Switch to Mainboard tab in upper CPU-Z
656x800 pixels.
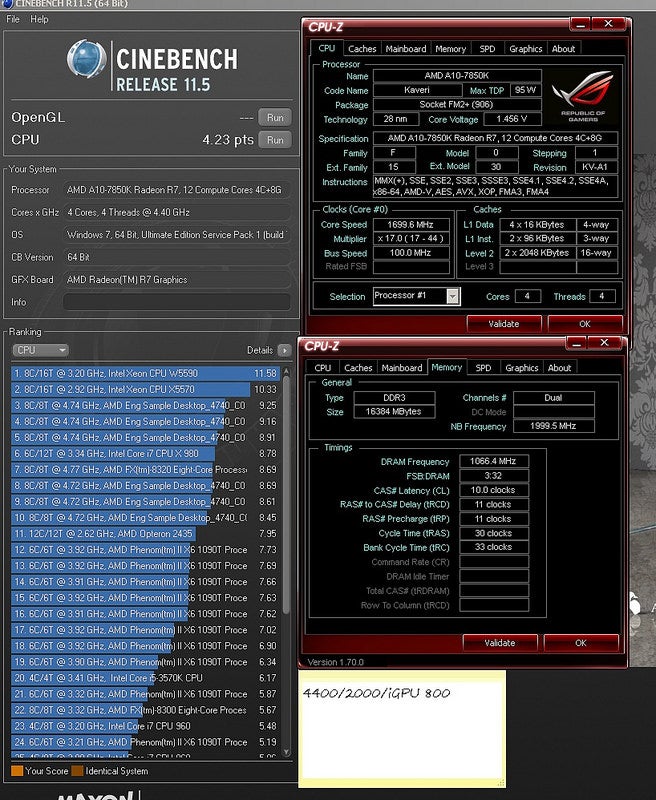coord(405,48)
